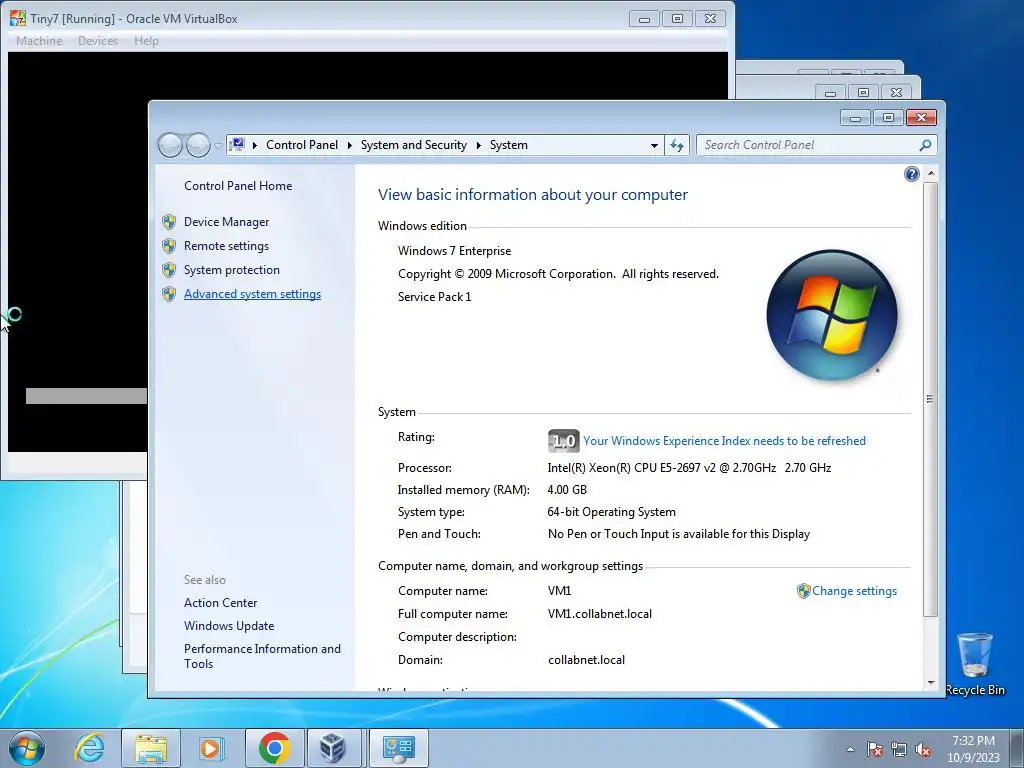Open the address bar history dropdown
The height and width of the screenshot is (768, 1024).
pyautogui.click(x=654, y=145)
